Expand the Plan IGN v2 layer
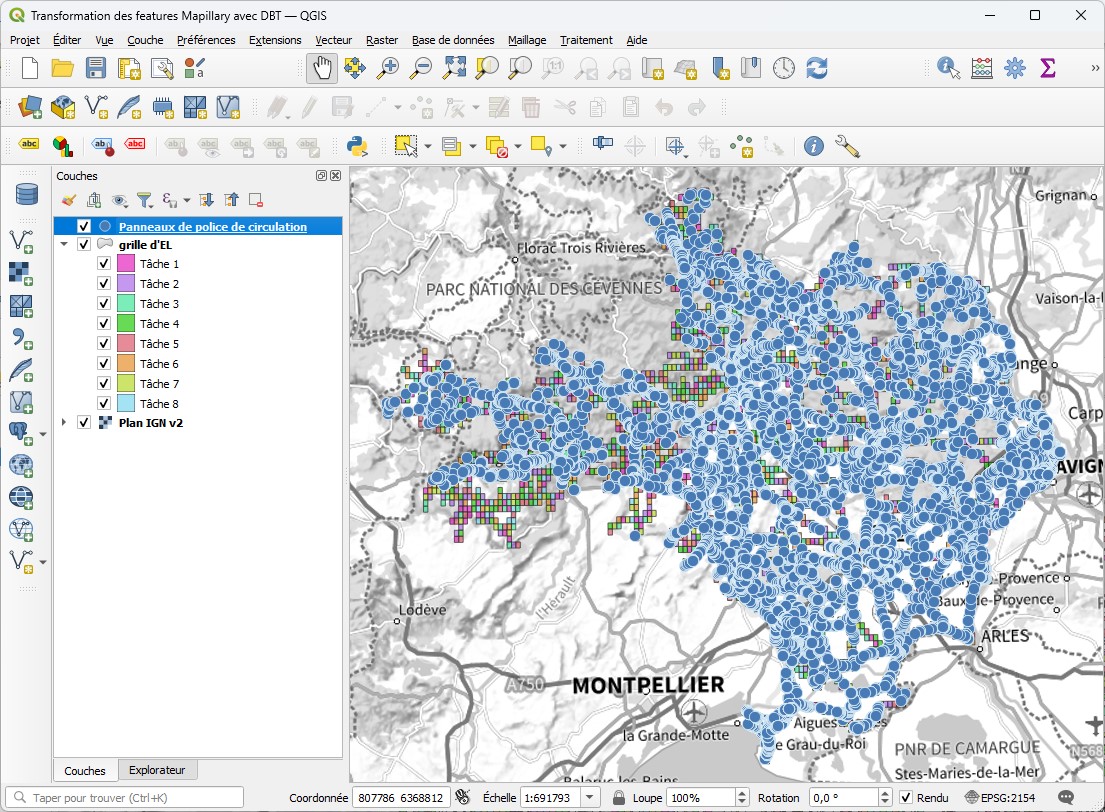The height and width of the screenshot is (812, 1105). [x=64, y=423]
